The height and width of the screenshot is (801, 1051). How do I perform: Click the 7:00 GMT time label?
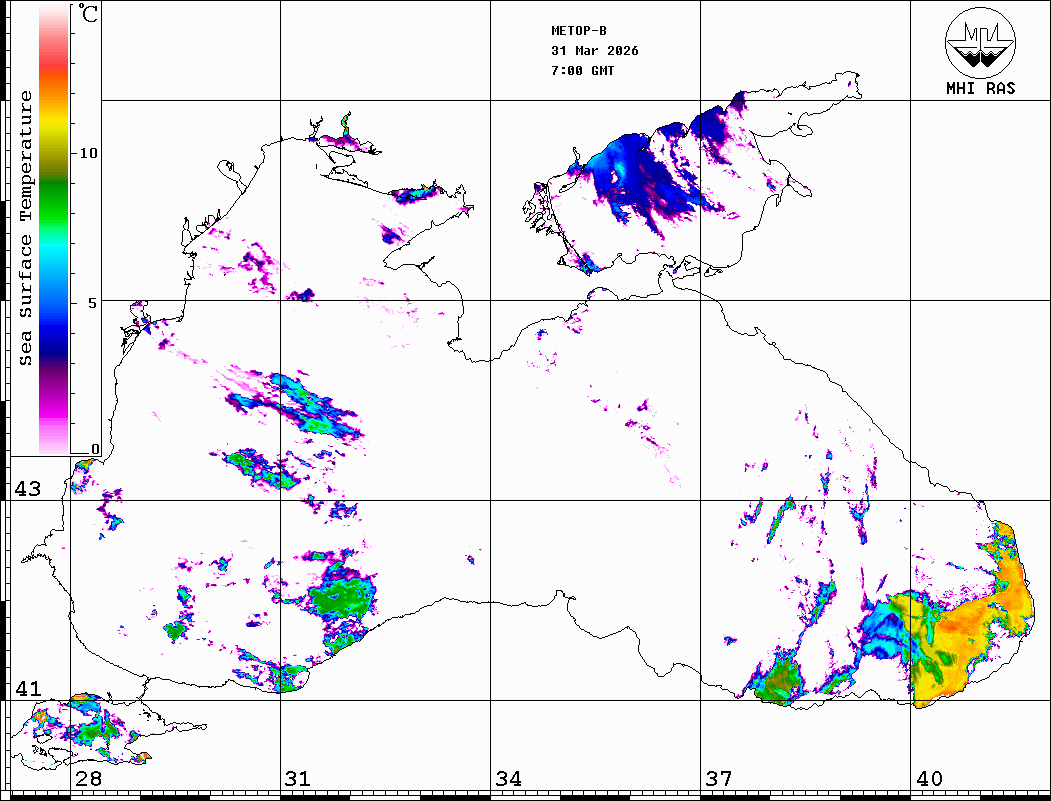[x=583, y=71]
